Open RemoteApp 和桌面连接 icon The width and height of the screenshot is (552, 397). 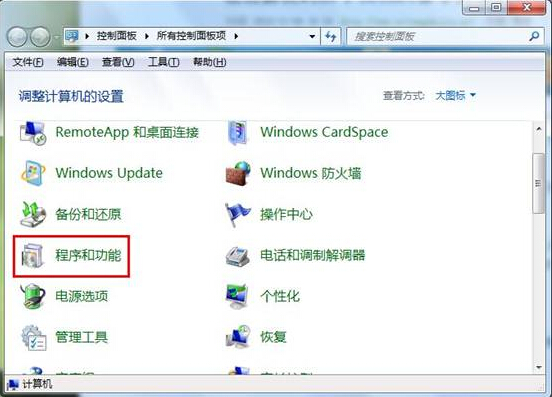[33, 133]
